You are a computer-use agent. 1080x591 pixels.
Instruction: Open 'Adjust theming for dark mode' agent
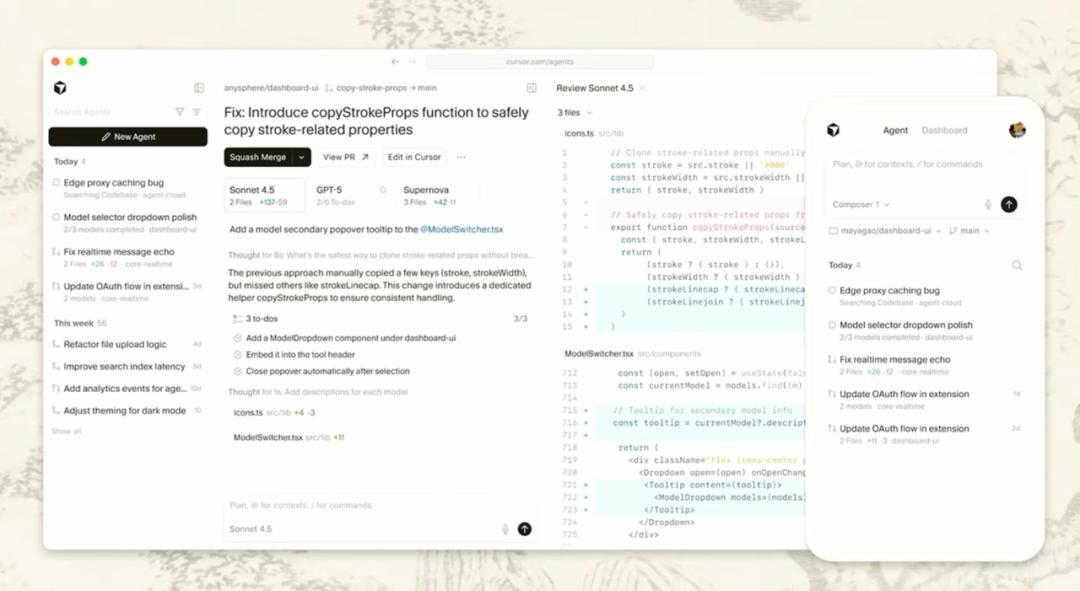point(127,411)
